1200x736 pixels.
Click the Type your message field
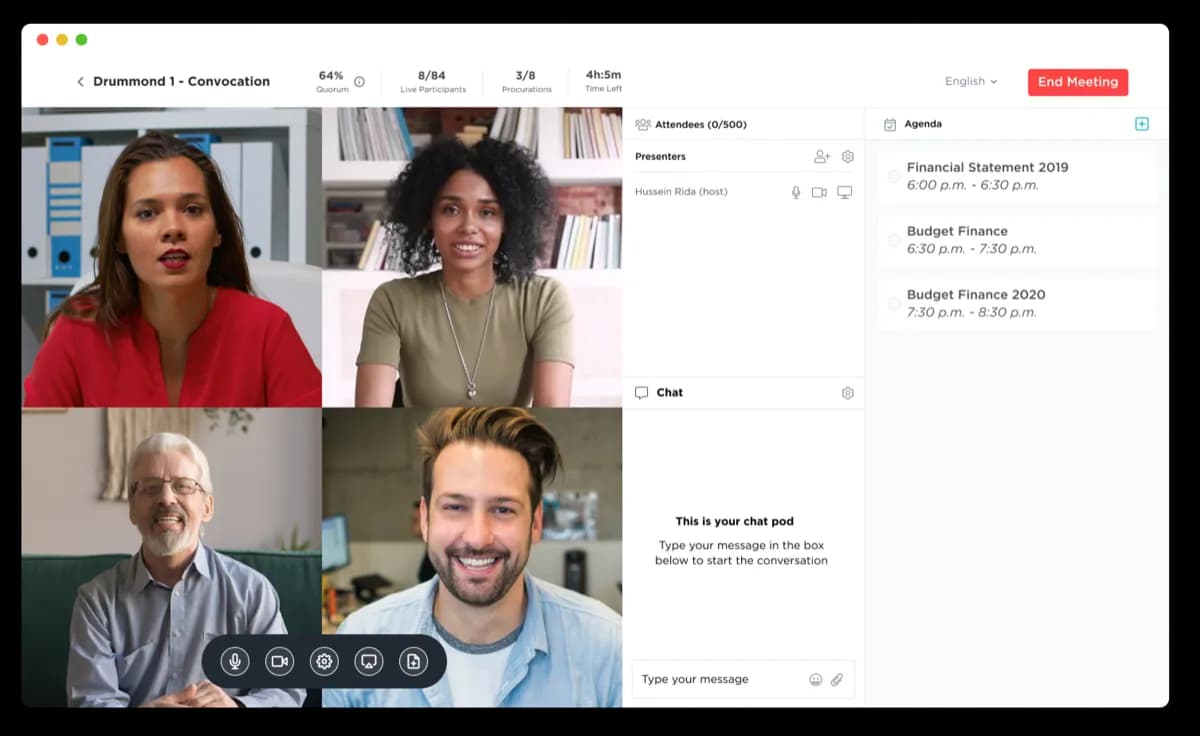720,680
